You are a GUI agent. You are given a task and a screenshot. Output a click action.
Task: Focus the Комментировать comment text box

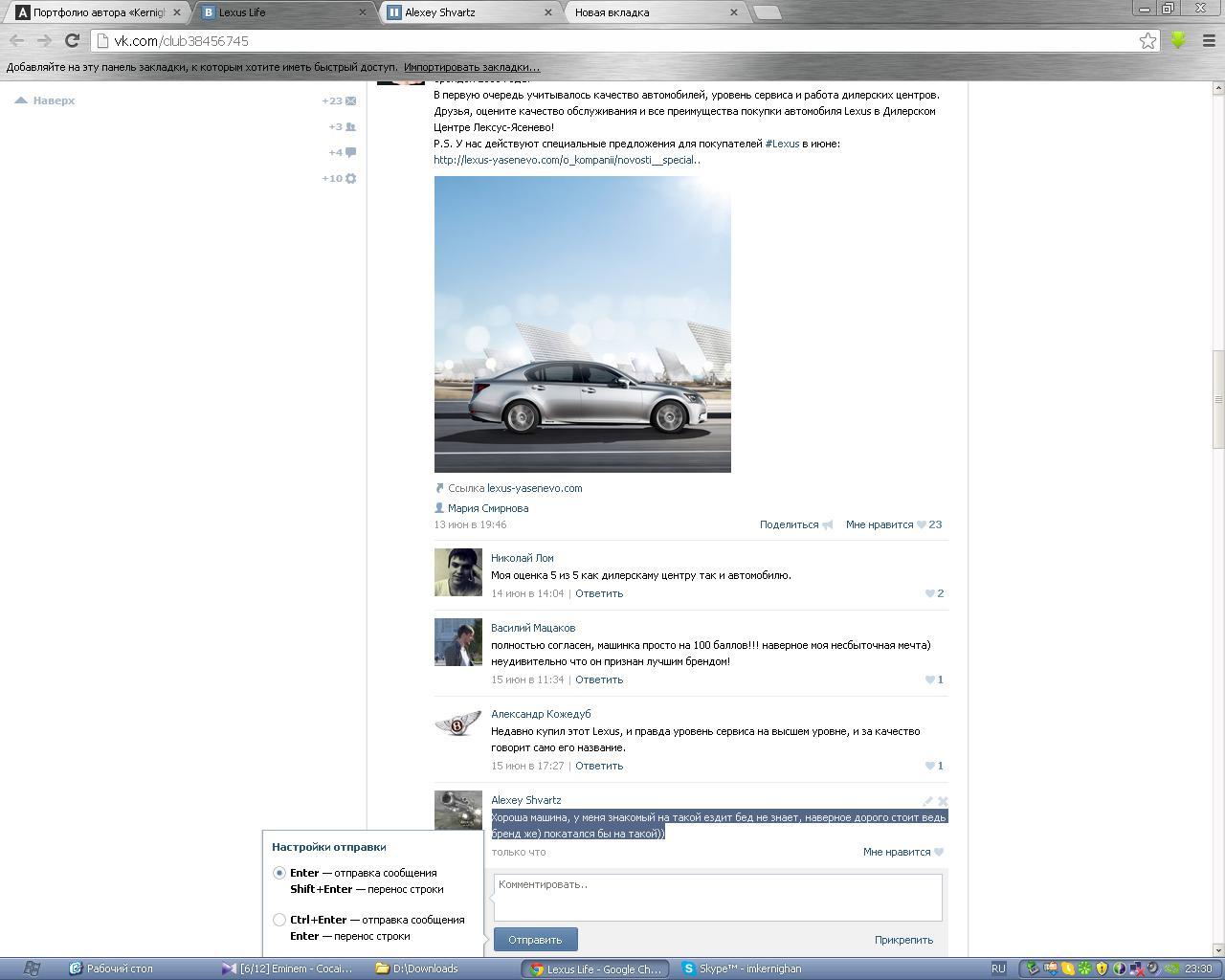click(x=718, y=898)
